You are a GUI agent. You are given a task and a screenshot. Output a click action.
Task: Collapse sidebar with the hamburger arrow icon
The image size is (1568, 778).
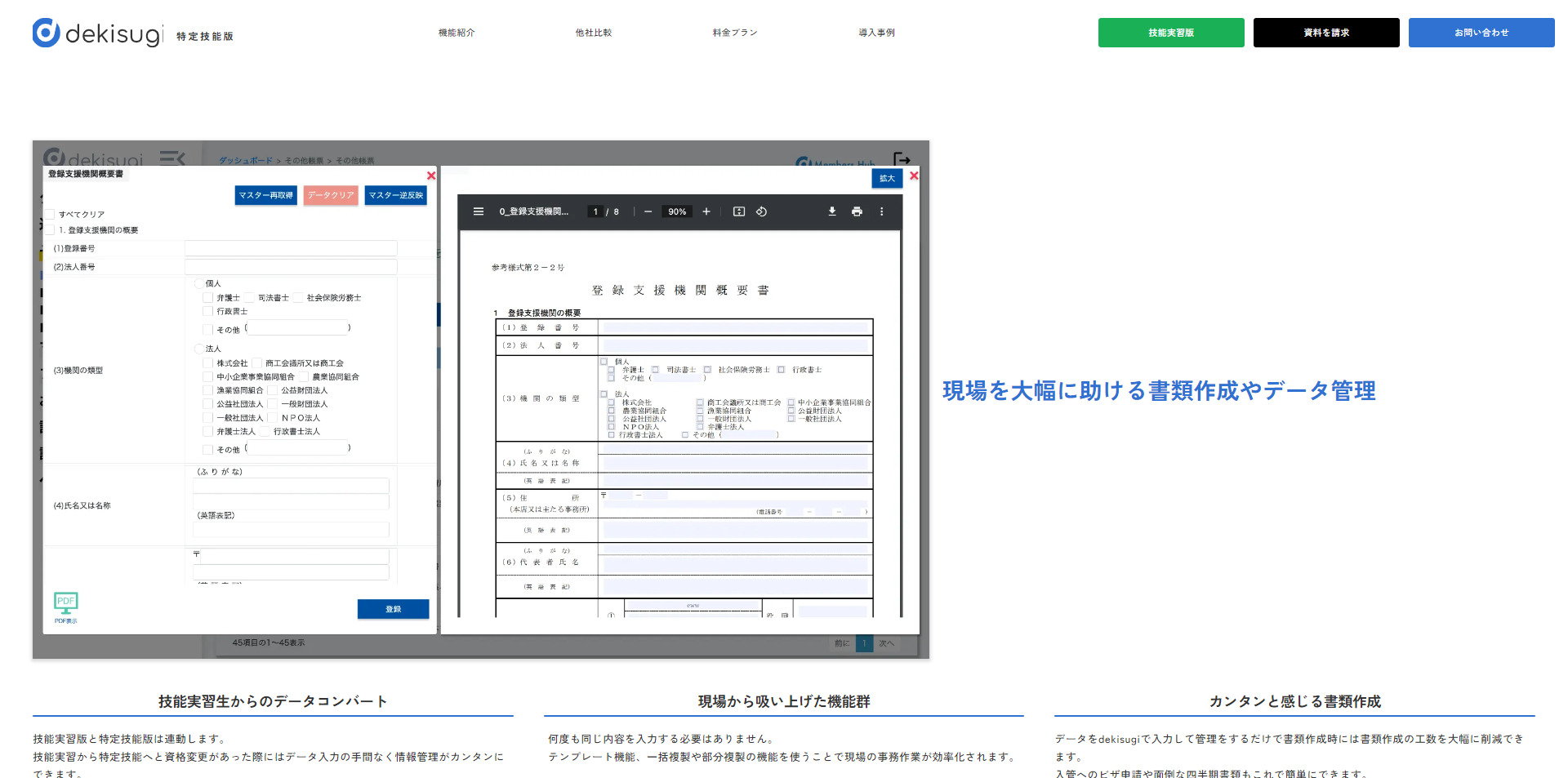point(172,158)
